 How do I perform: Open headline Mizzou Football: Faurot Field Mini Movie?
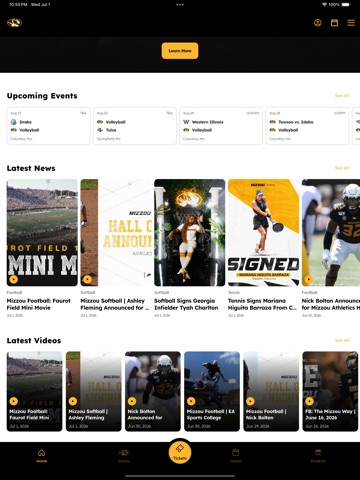(39, 304)
